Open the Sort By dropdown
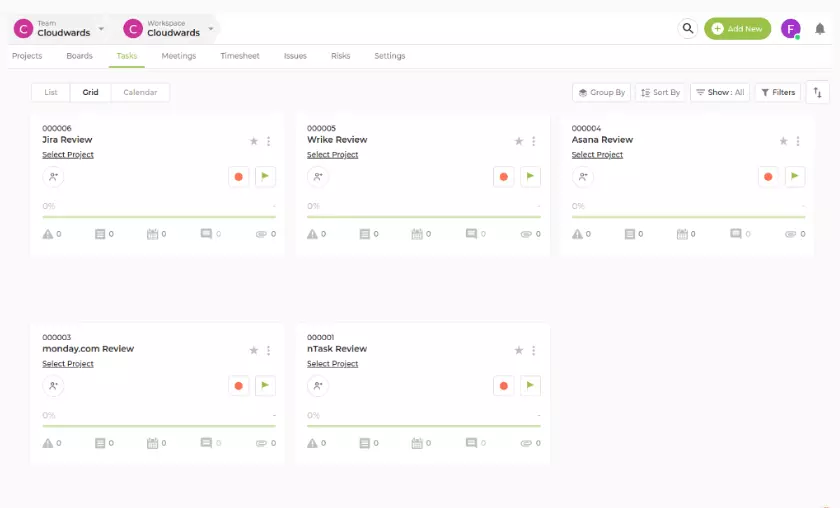 (x=661, y=92)
